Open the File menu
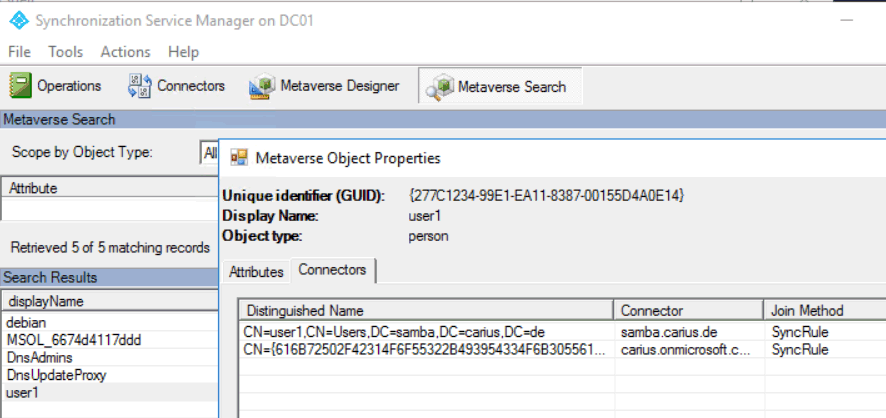 pyautogui.click(x=20, y=52)
